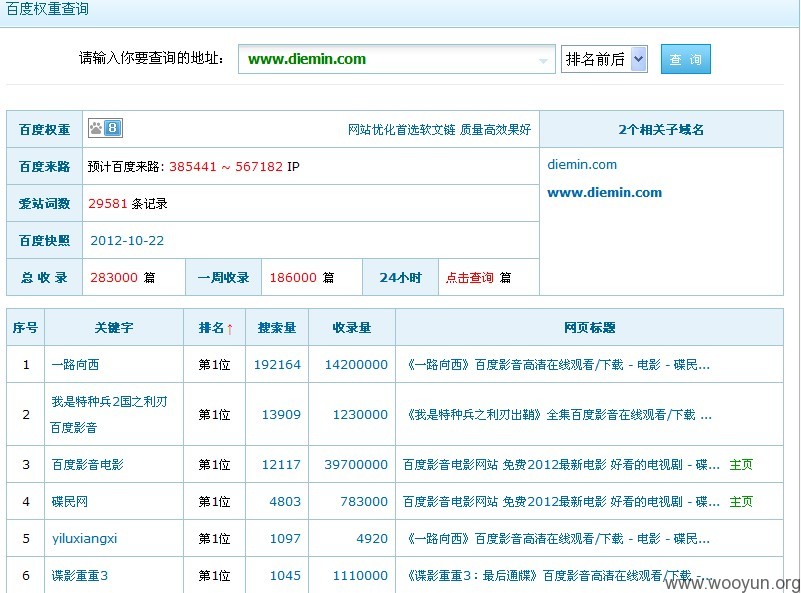Open row 5 《一路向西》 page title
Viewport: 801px width, 593px height.
click(557, 538)
